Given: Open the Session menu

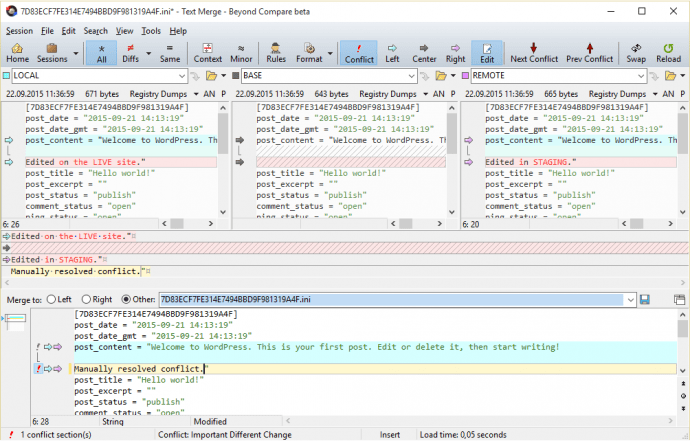Looking at the screenshot, I should click(x=19, y=31).
